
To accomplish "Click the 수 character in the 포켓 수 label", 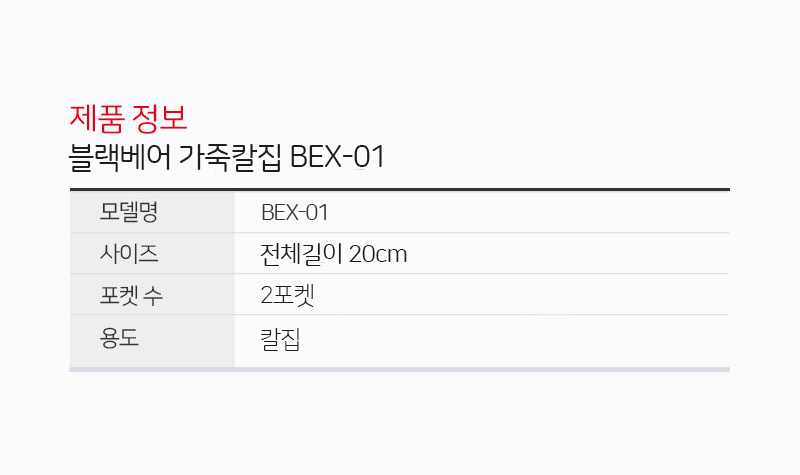I will 153,296.
